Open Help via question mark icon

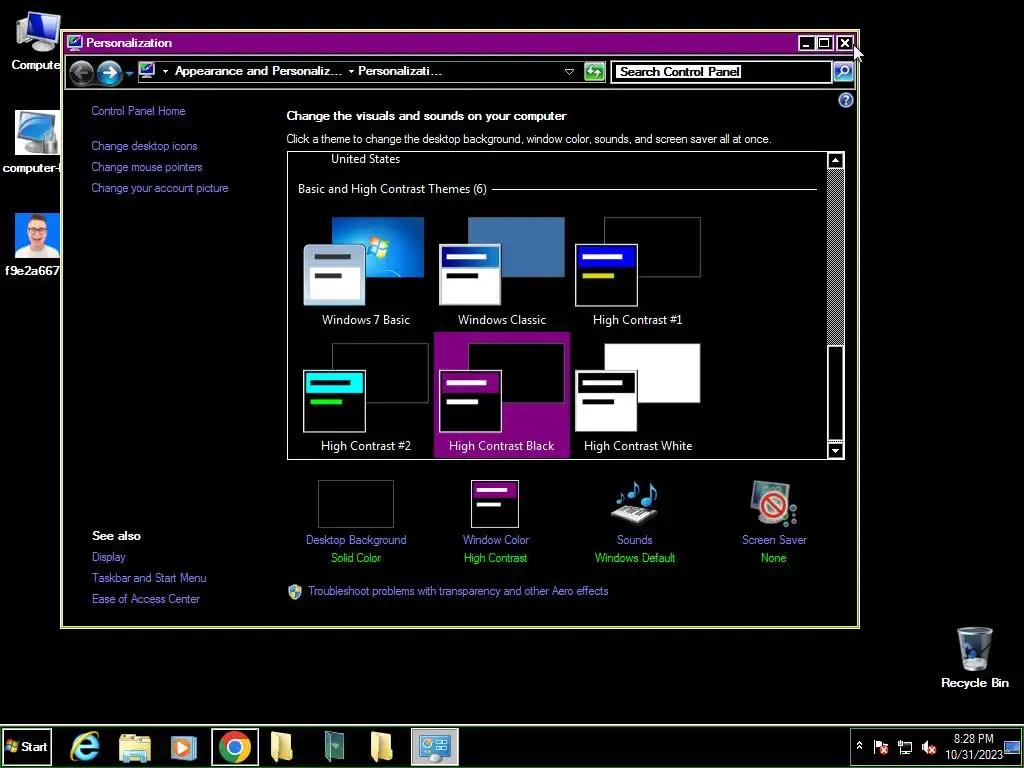846,100
